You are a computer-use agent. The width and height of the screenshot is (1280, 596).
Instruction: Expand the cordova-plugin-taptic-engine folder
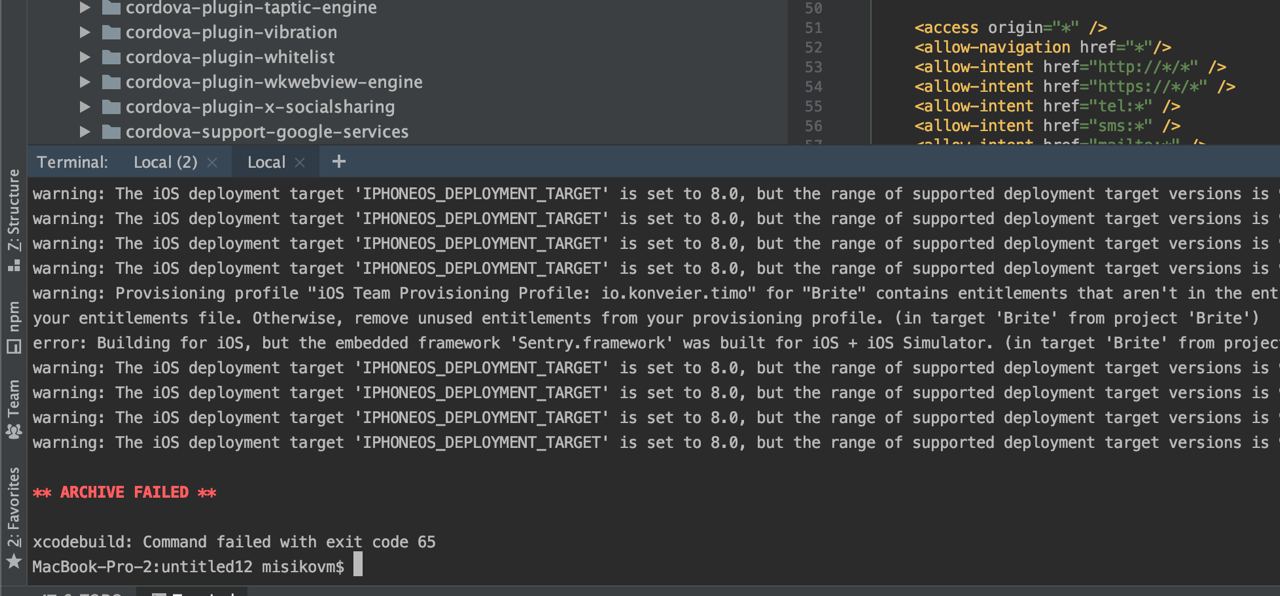pyautogui.click(x=85, y=8)
